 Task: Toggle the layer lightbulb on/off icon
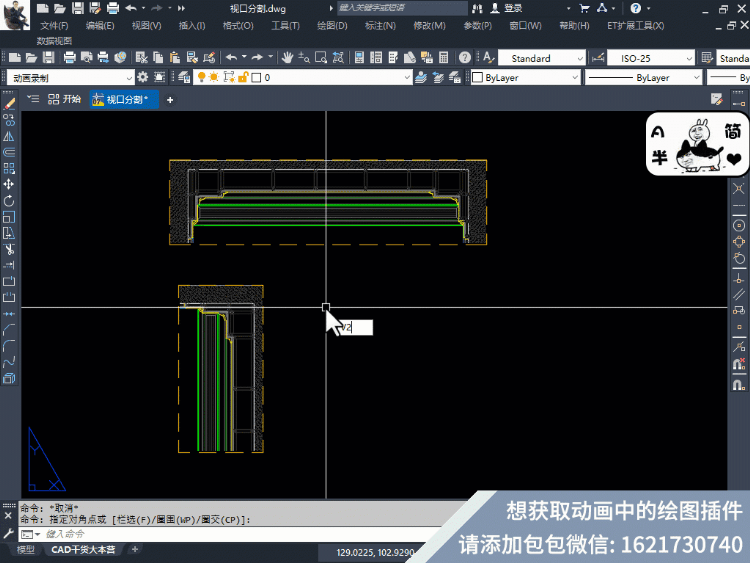click(x=200, y=77)
